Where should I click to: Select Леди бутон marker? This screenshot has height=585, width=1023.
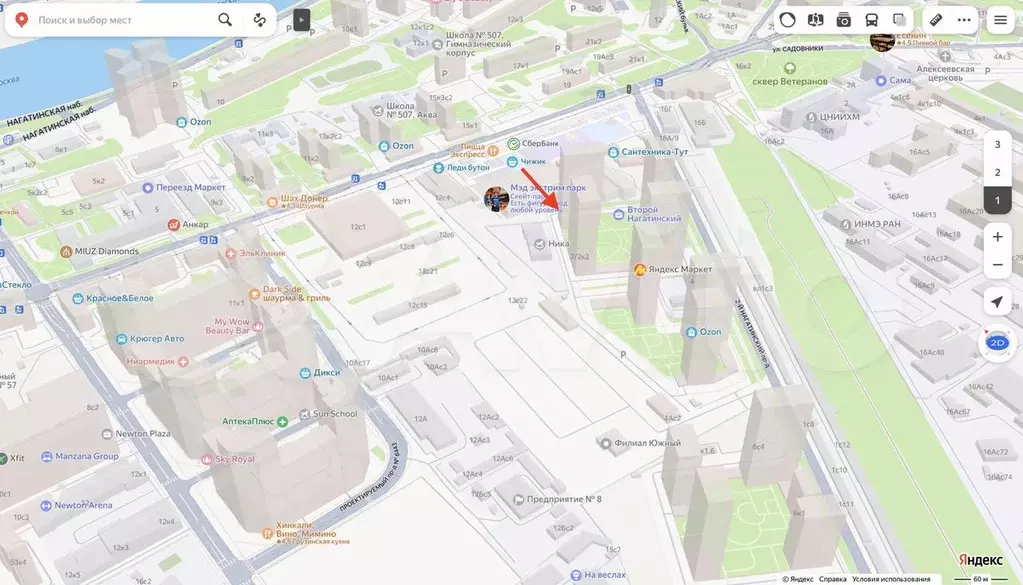(x=438, y=168)
